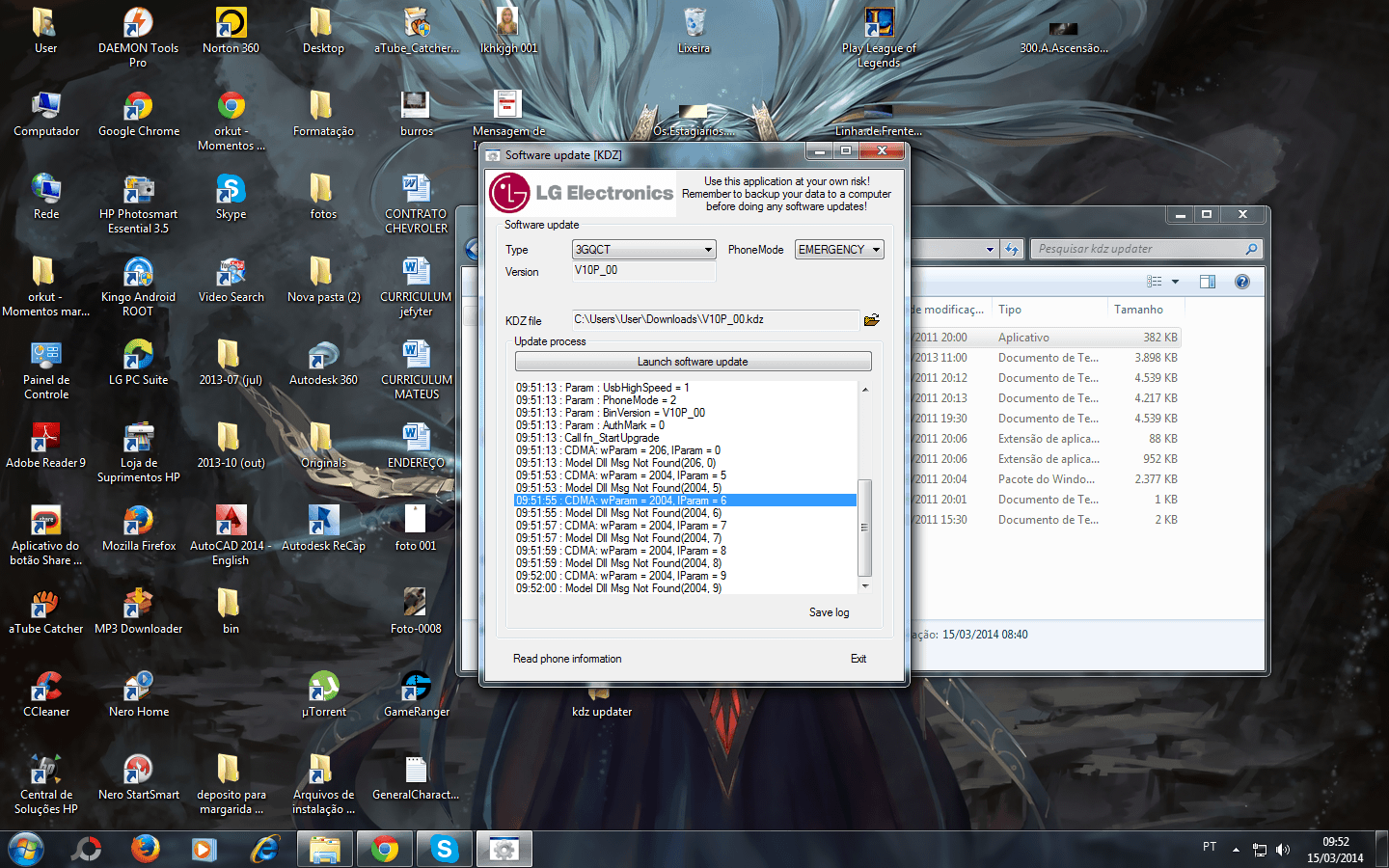The image size is (1389, 868).
Task: Click Launch software update button
Action: (693, 362)
